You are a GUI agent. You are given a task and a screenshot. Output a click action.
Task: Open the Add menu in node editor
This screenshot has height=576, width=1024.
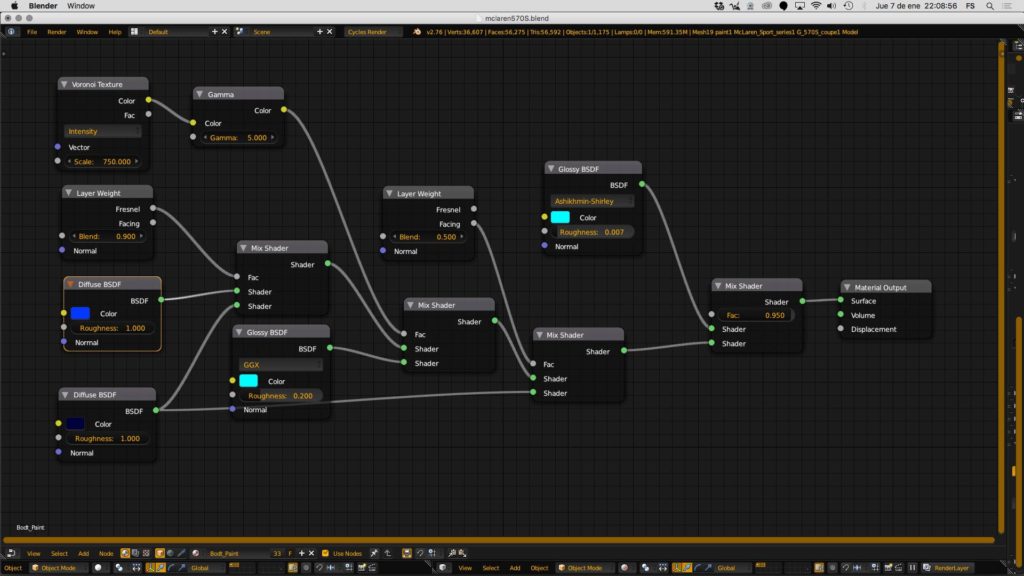pos(83,553)
